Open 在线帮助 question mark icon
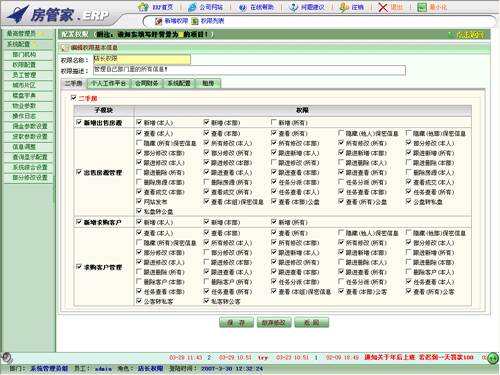Screen dimensions: 500x375 tap(243, 7)
